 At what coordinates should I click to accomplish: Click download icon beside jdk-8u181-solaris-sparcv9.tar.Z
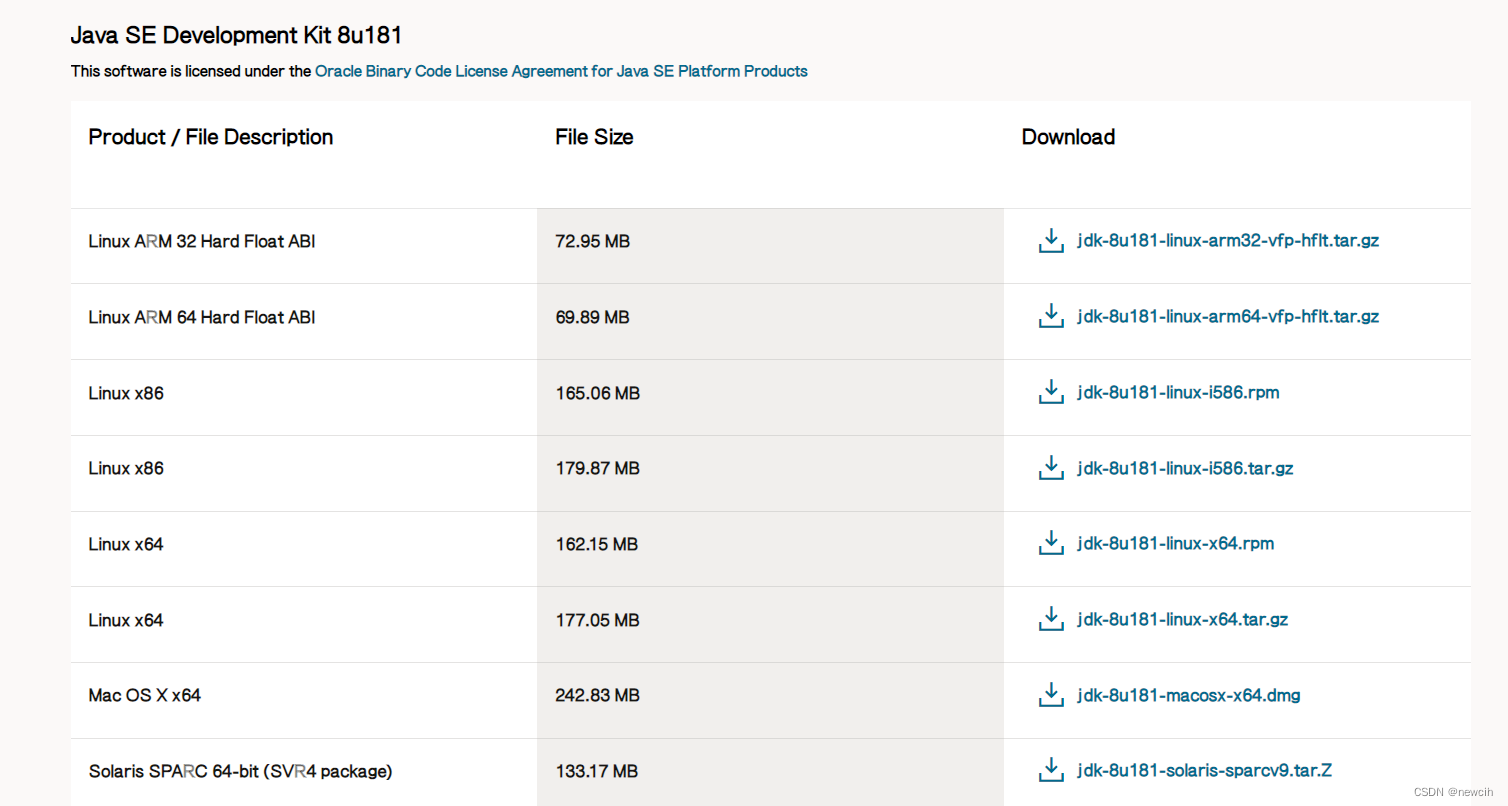pyautogui.click(x=1051, y=770)
